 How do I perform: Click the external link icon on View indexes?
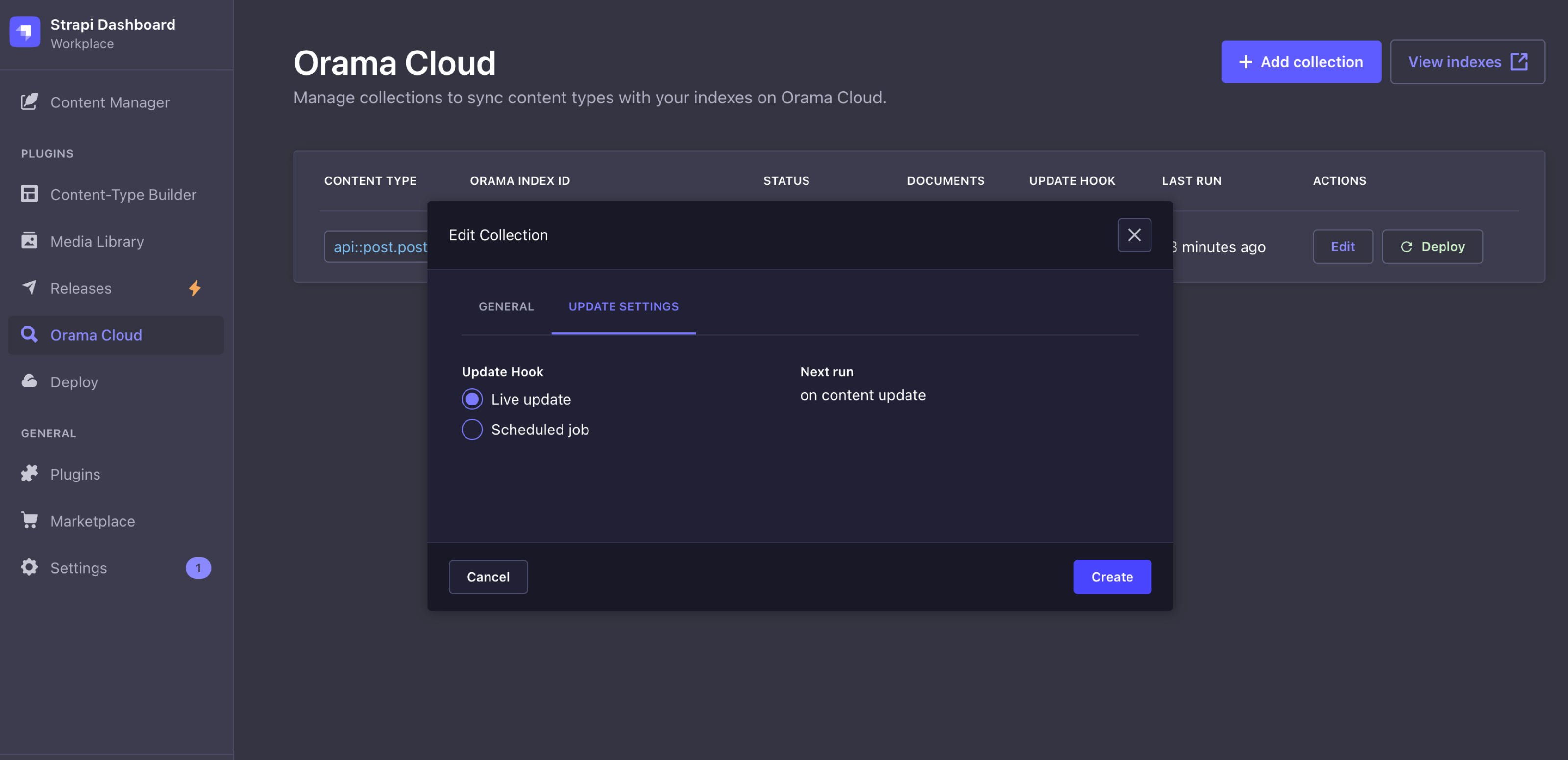[x=1519, y=61]
